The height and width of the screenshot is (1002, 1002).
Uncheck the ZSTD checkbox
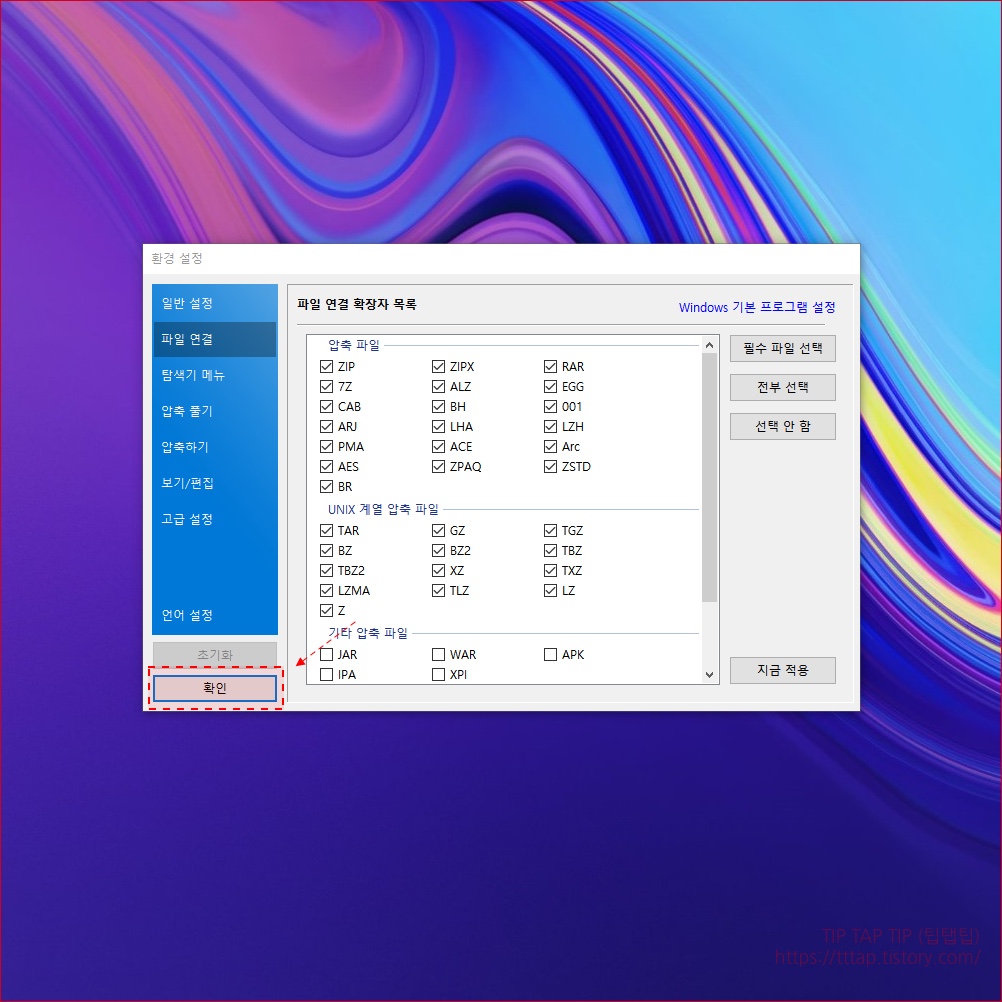click(550, 466)
